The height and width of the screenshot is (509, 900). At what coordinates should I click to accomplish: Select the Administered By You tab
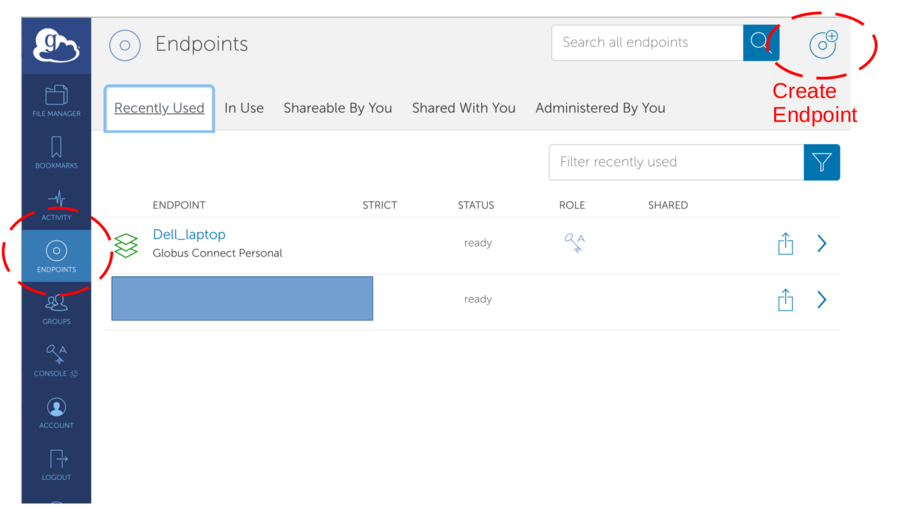(x=600, y=108)
